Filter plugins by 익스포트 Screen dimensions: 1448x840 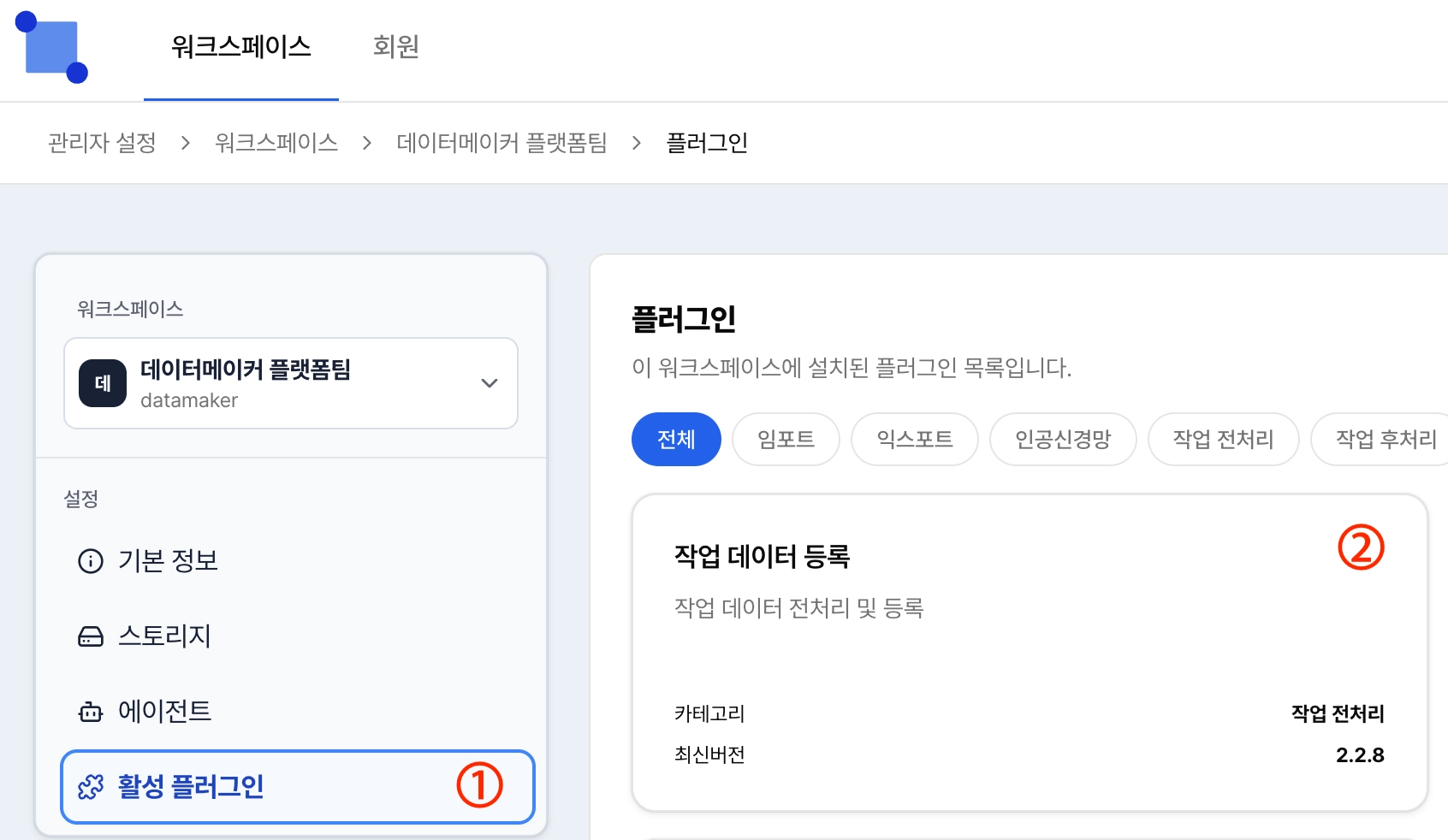915,440
